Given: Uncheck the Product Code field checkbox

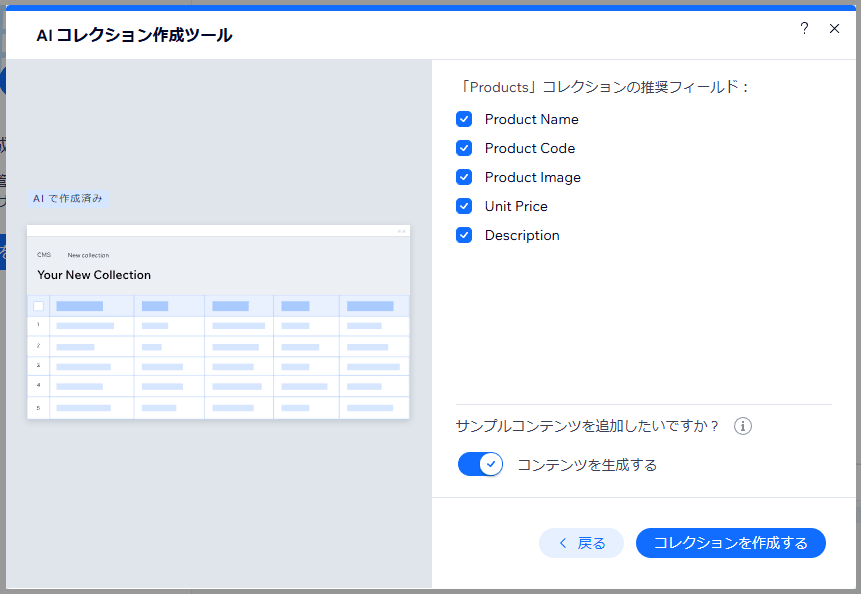Looking at the screenshot, I should click(x=464, y=148).
